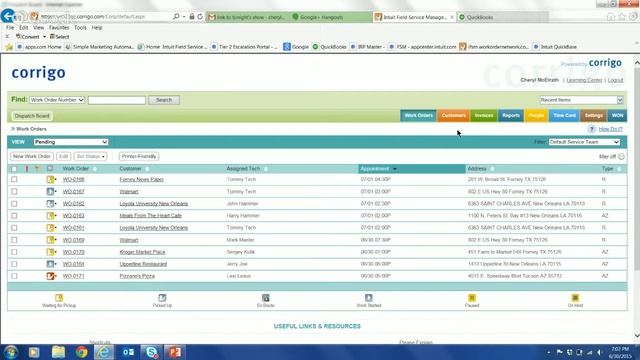Click status icon for work order WO-0166
The width and height of the screenshot is (640, 360).
pos(50,179)
